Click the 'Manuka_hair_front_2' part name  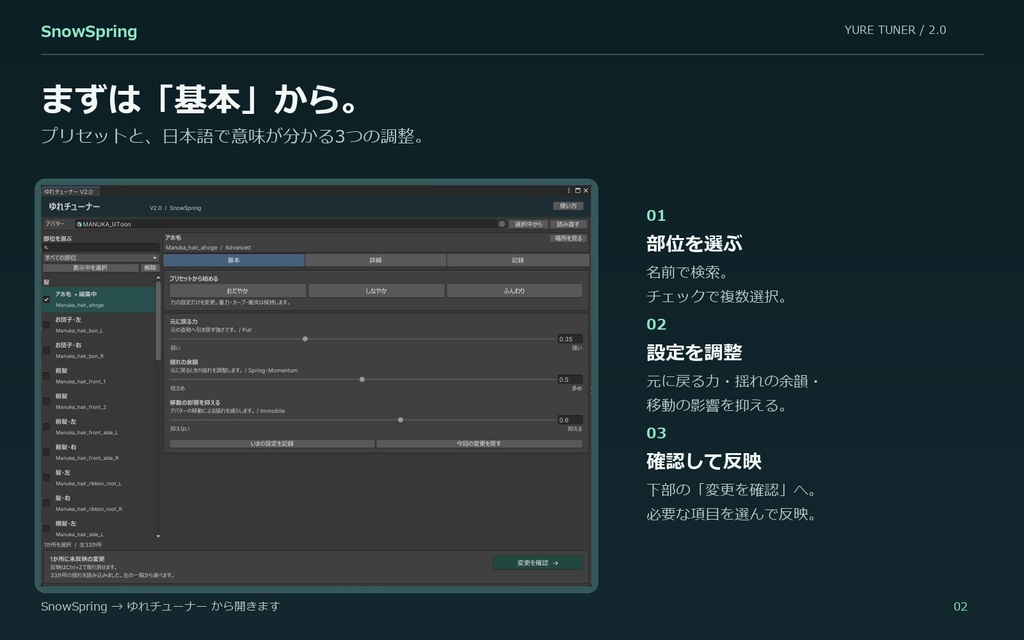[x=81, y=407]
